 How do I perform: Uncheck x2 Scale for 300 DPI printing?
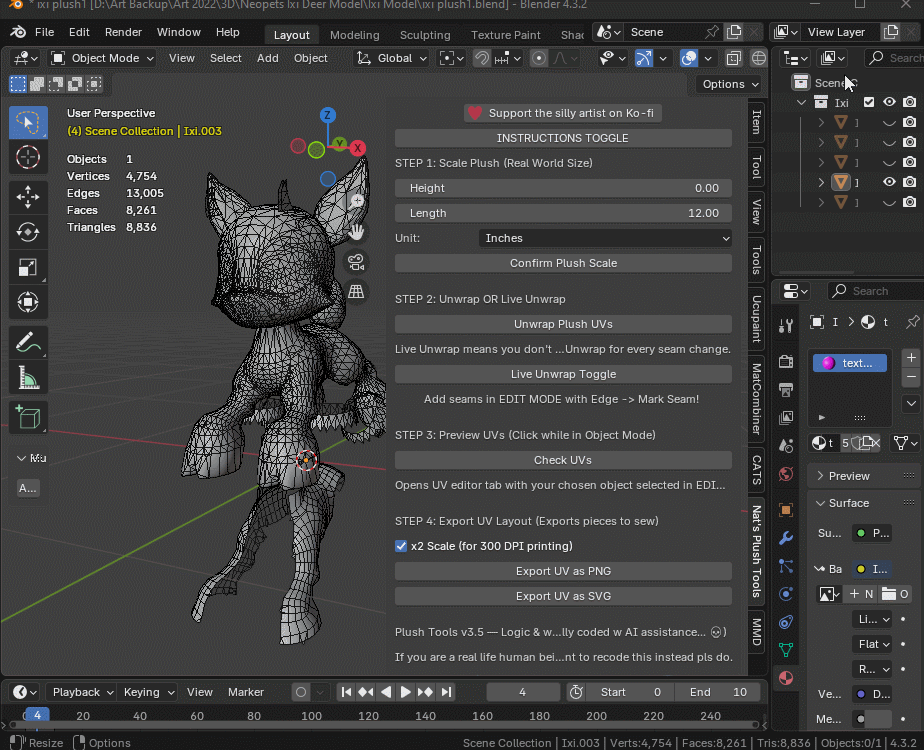401,546
